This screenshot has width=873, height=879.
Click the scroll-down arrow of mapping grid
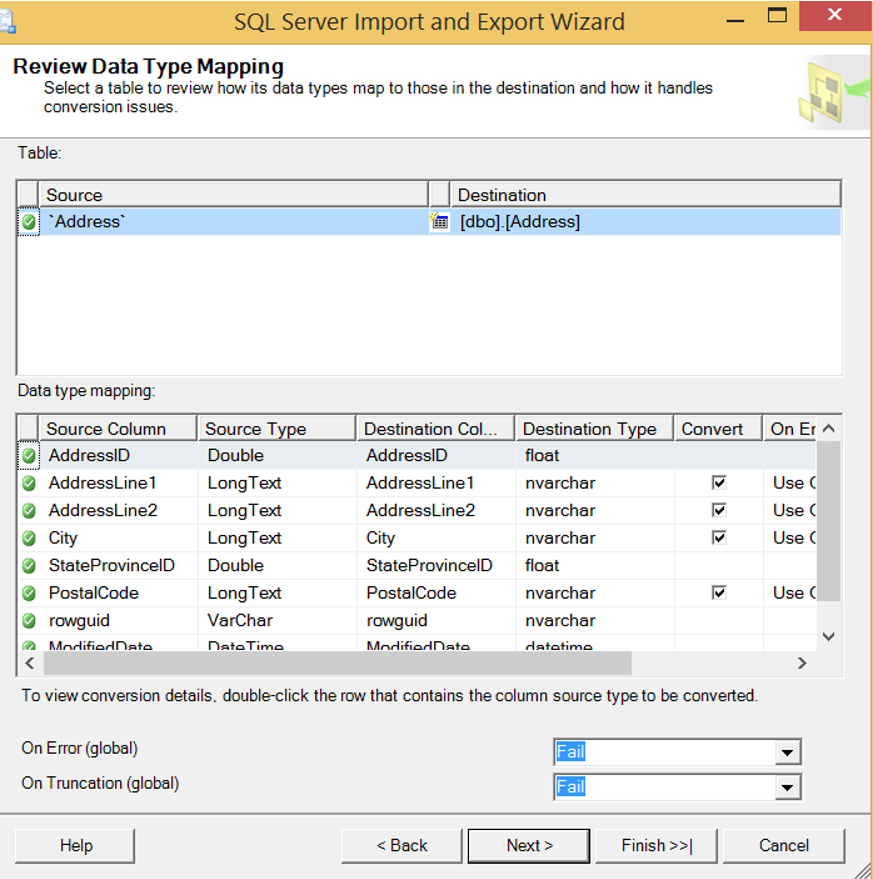pos(829,636)
